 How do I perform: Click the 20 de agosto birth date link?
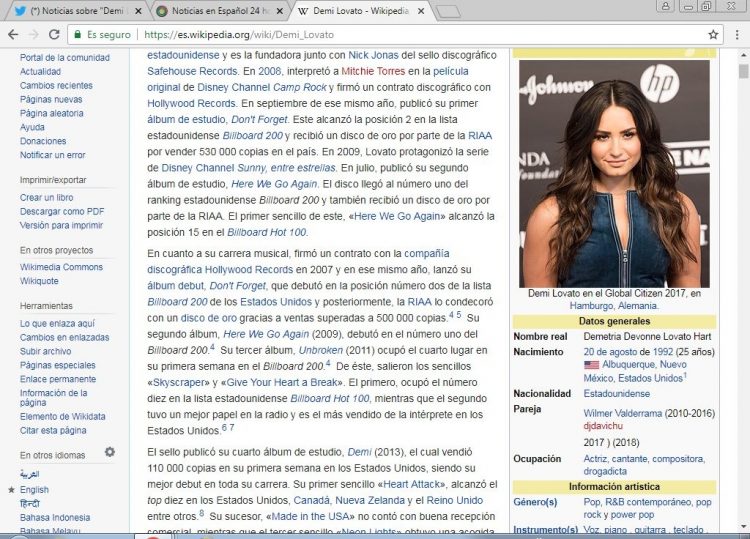pyautogui.click(x=610, y=352)
